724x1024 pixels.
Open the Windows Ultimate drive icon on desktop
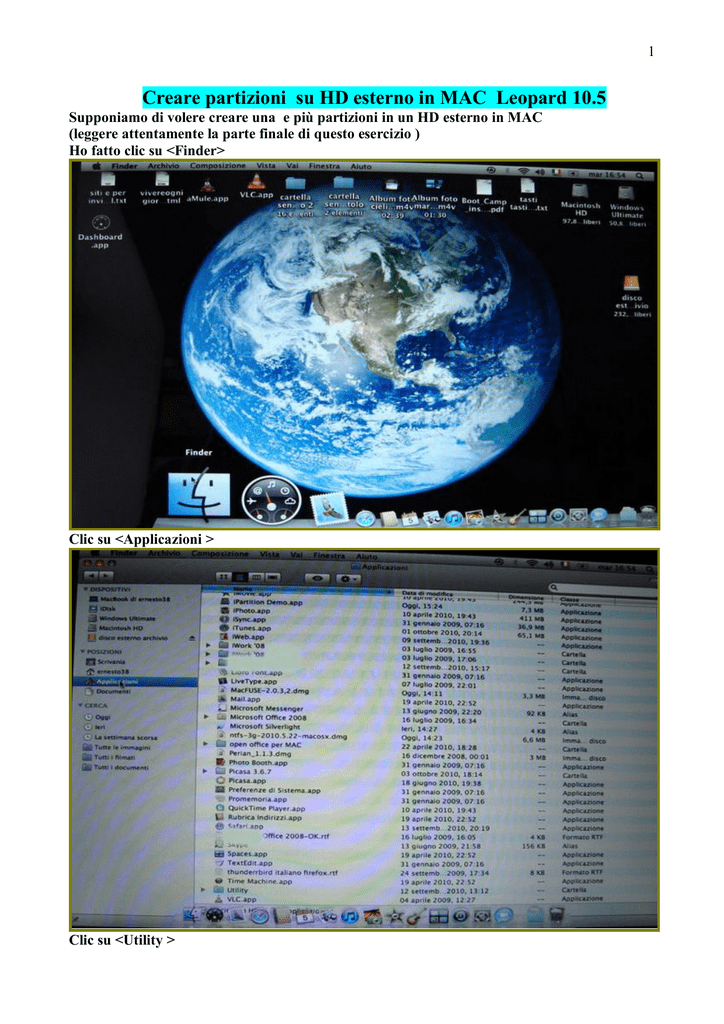(x=627, y=206)
